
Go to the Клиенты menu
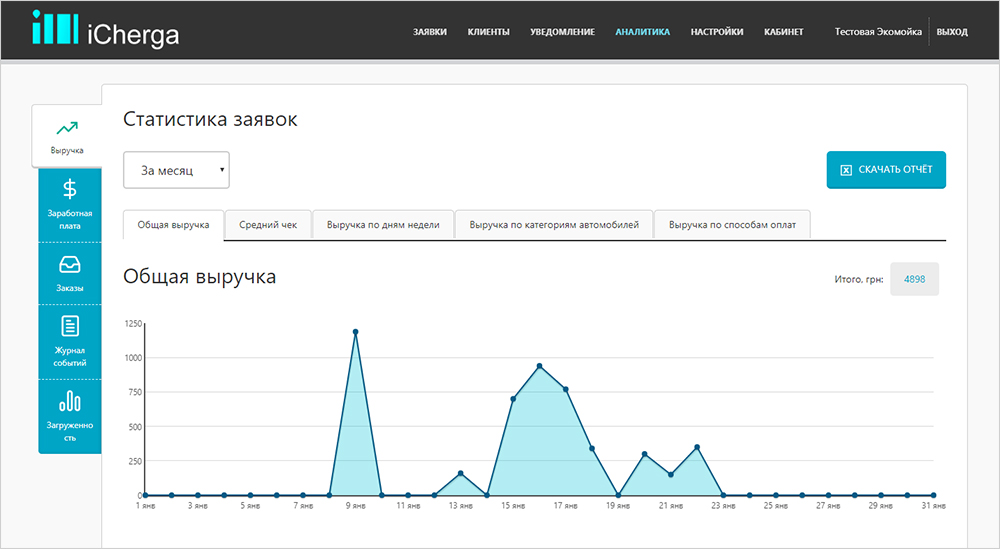tap(488, 32)
